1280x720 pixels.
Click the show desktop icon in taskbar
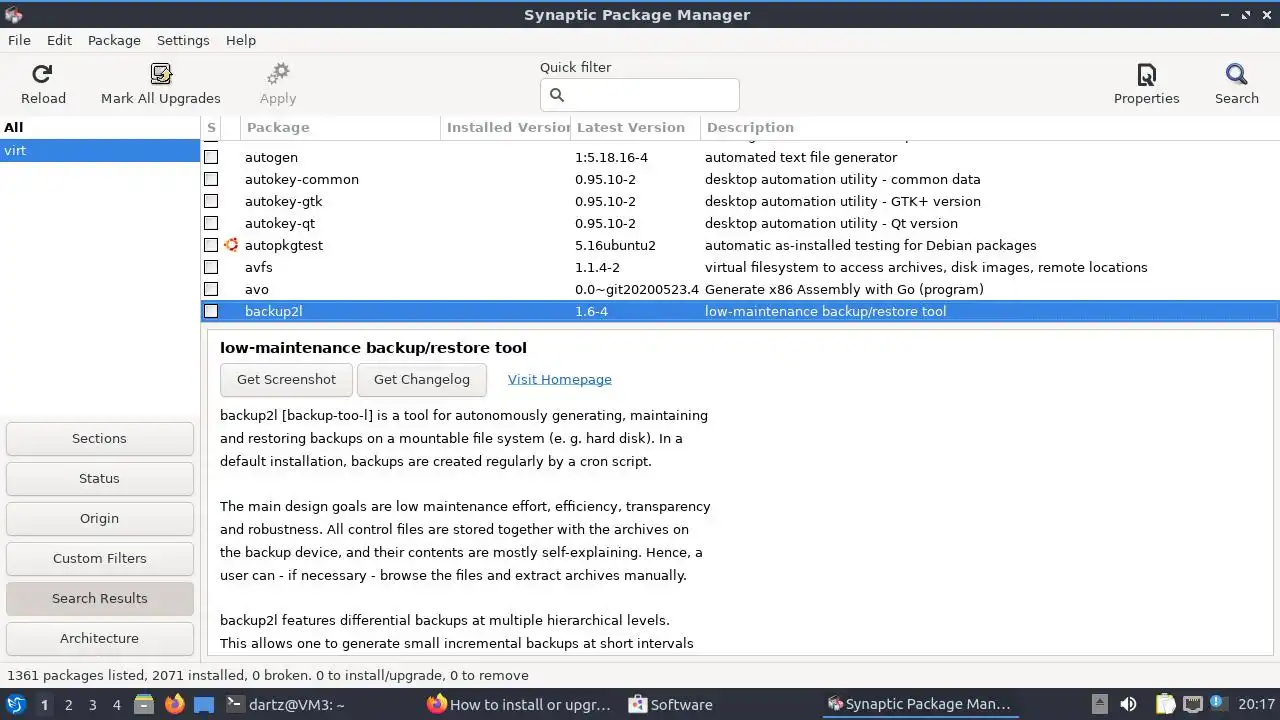pos(204,704)
